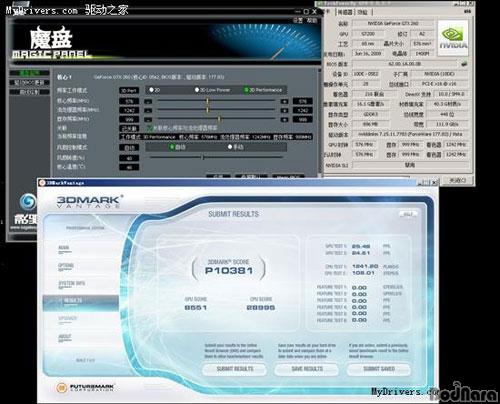Open SYSTEM INFO section in 3DMark Vantage

pyautogui.click(x=72, y=284)
